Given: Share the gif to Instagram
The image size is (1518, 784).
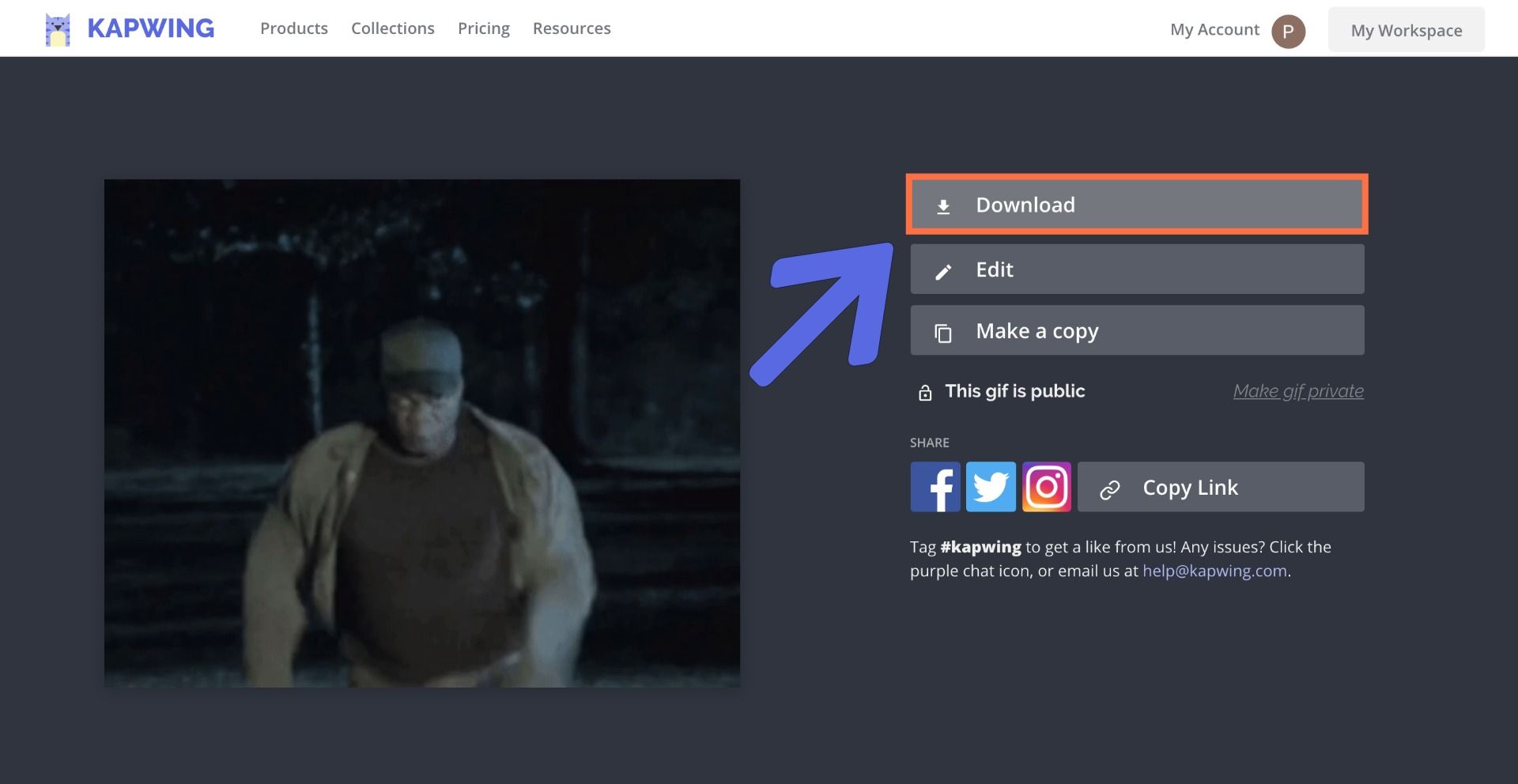Looking at the screenshot, I should click(x=1046, y=487).
